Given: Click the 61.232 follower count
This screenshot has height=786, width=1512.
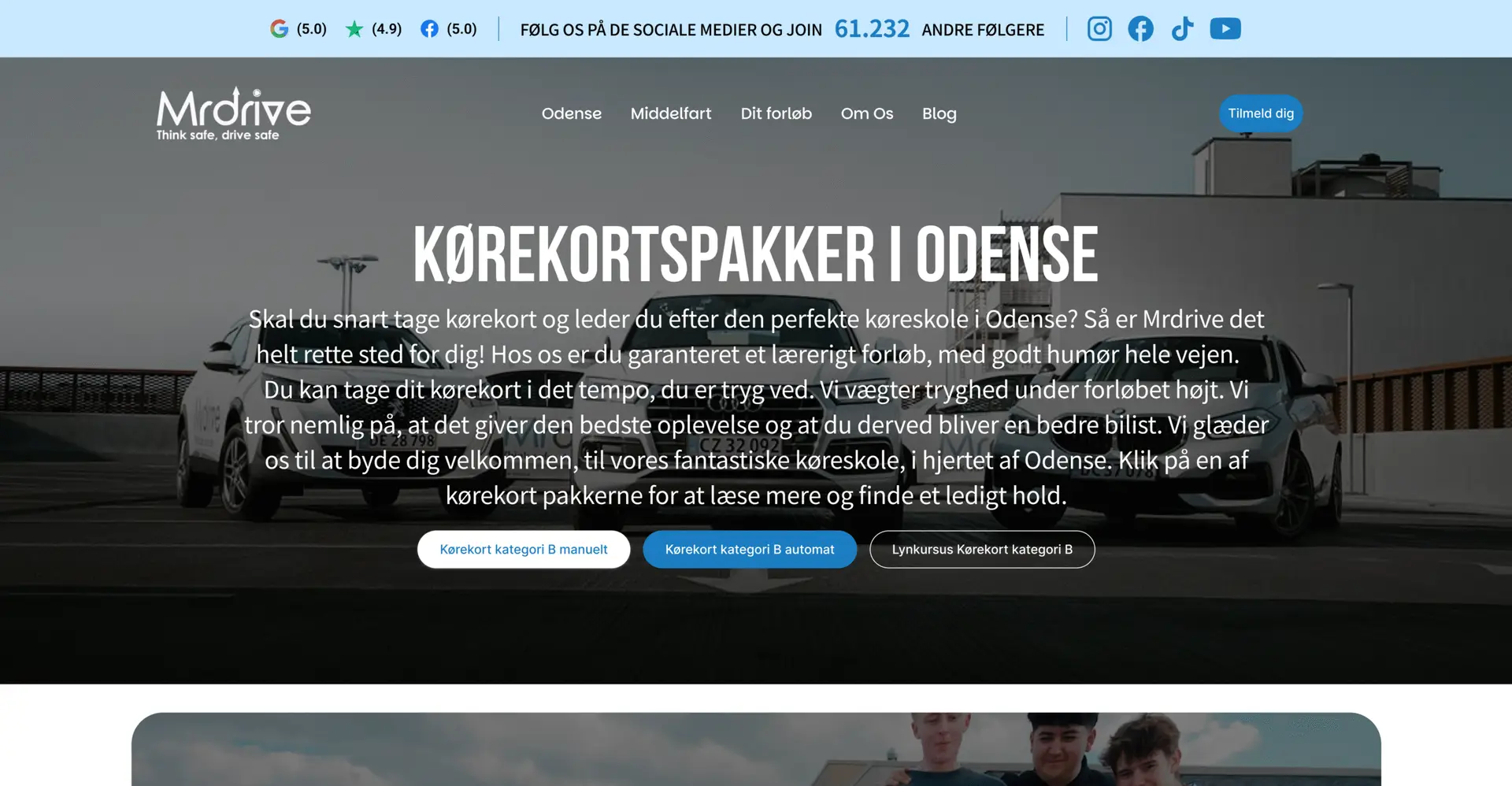Looking at the screenshot, I should tap(871, 29).
